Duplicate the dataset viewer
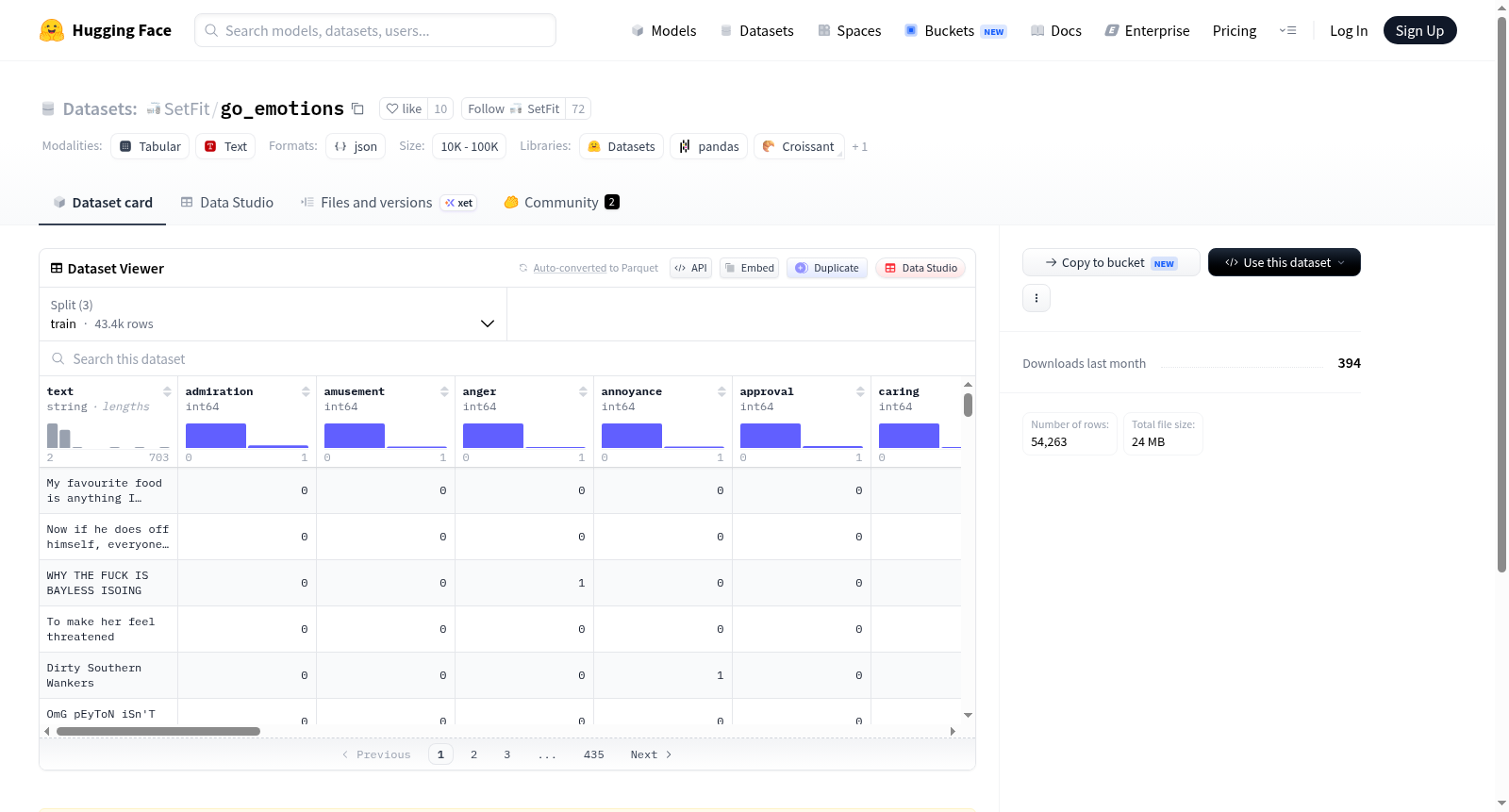Screen dimensions: 1509x812 (x=826, y=268)
